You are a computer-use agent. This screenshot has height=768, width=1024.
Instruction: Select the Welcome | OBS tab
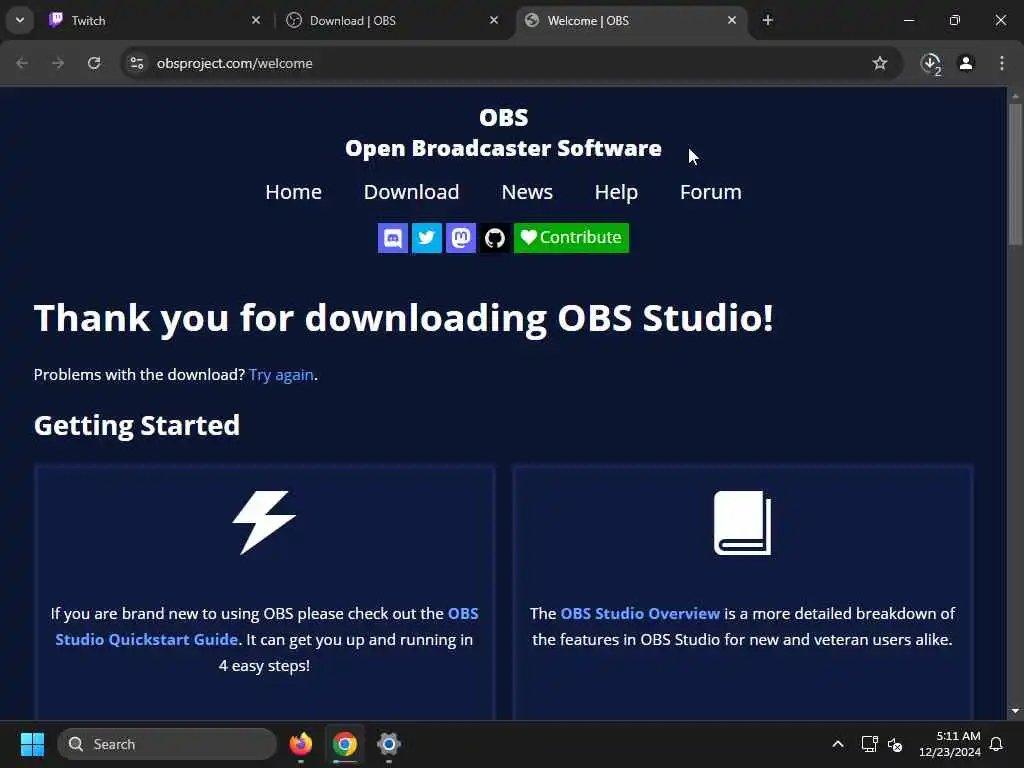click(630, 21)
